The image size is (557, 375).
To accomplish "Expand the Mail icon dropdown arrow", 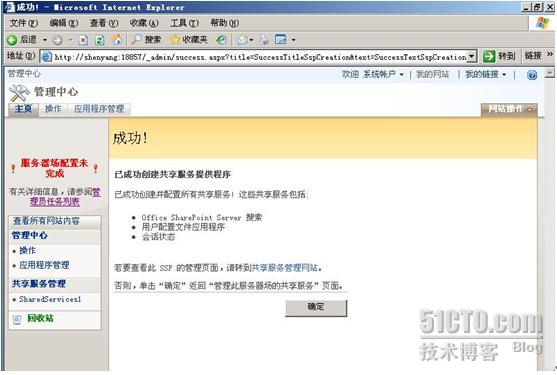I will point(252,40).
